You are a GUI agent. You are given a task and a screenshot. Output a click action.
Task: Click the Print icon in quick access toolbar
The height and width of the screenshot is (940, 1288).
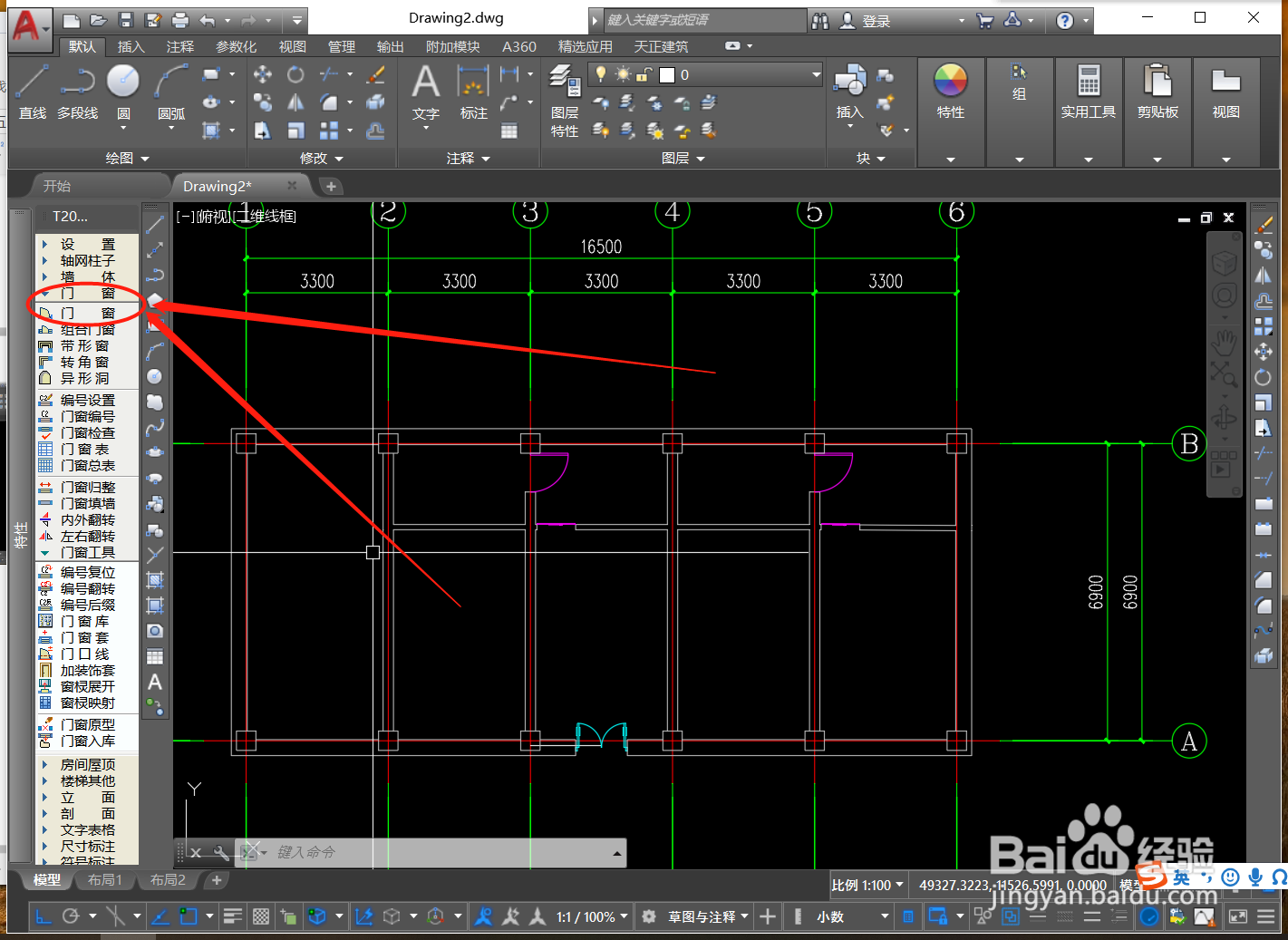(x=180, y=20)
